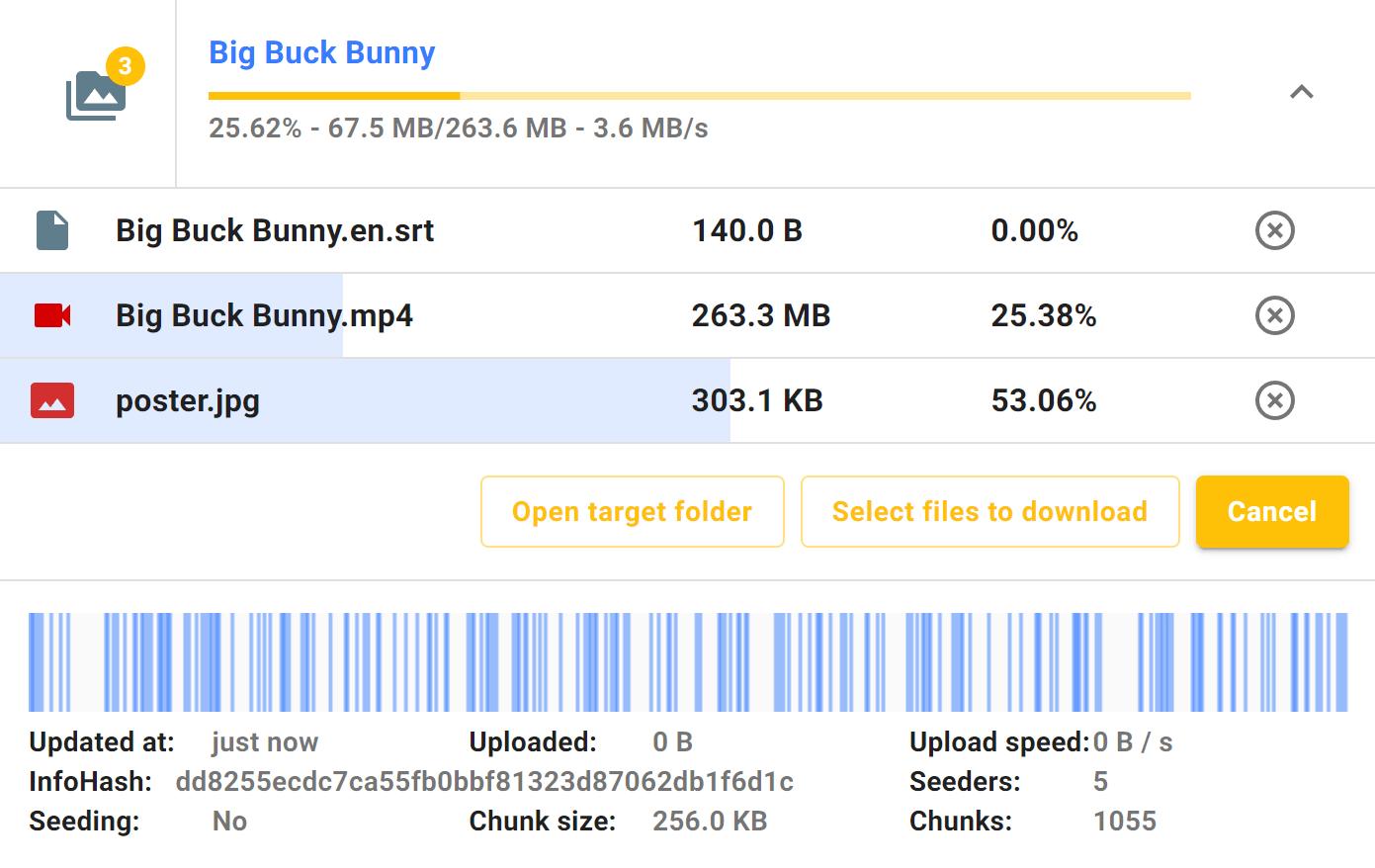Open the Big Buck Bunny torrent title link
The height and width of the screenshot is (868, 1375).
point(321,52)
